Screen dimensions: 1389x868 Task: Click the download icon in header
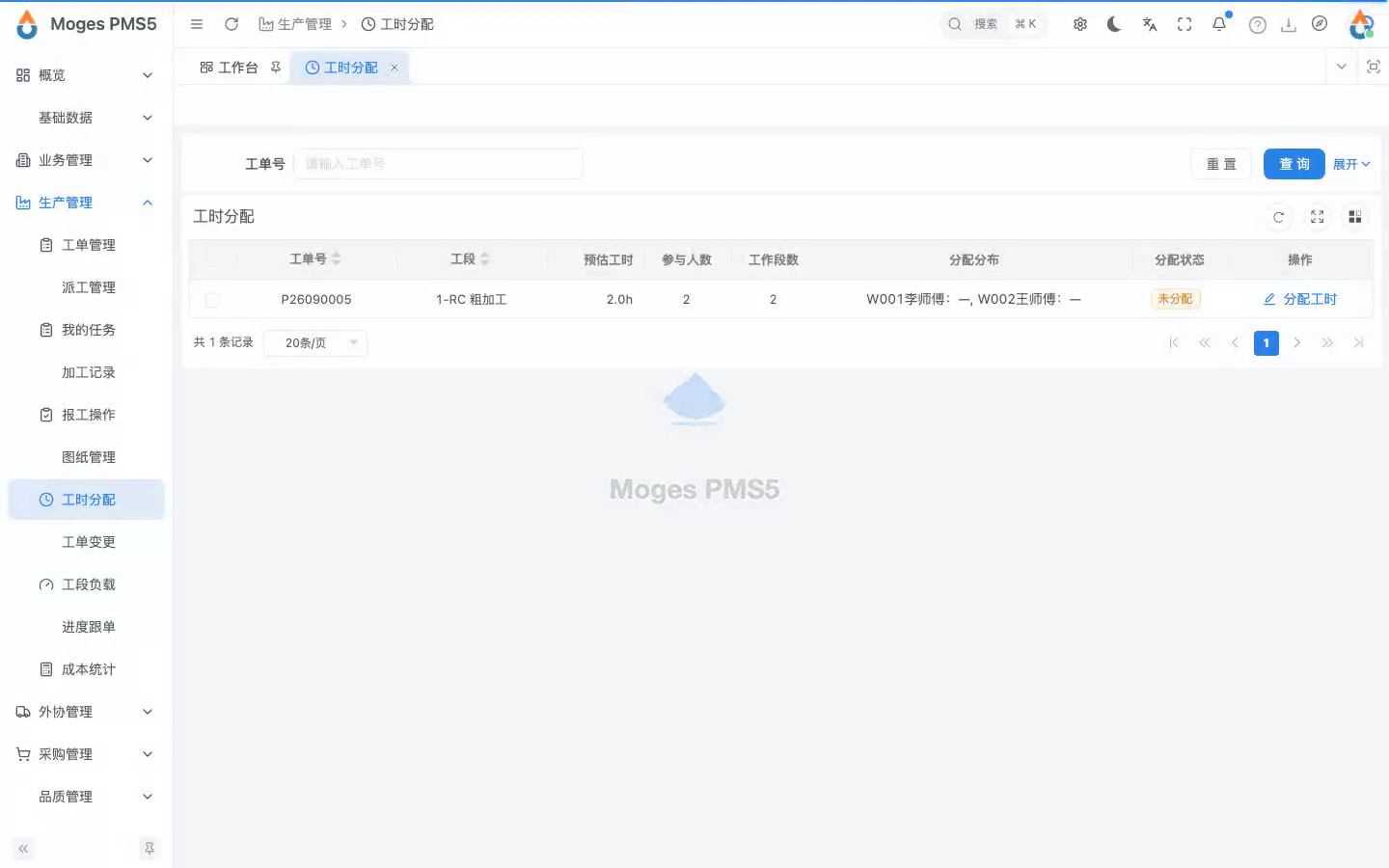tap(1289, 25)
